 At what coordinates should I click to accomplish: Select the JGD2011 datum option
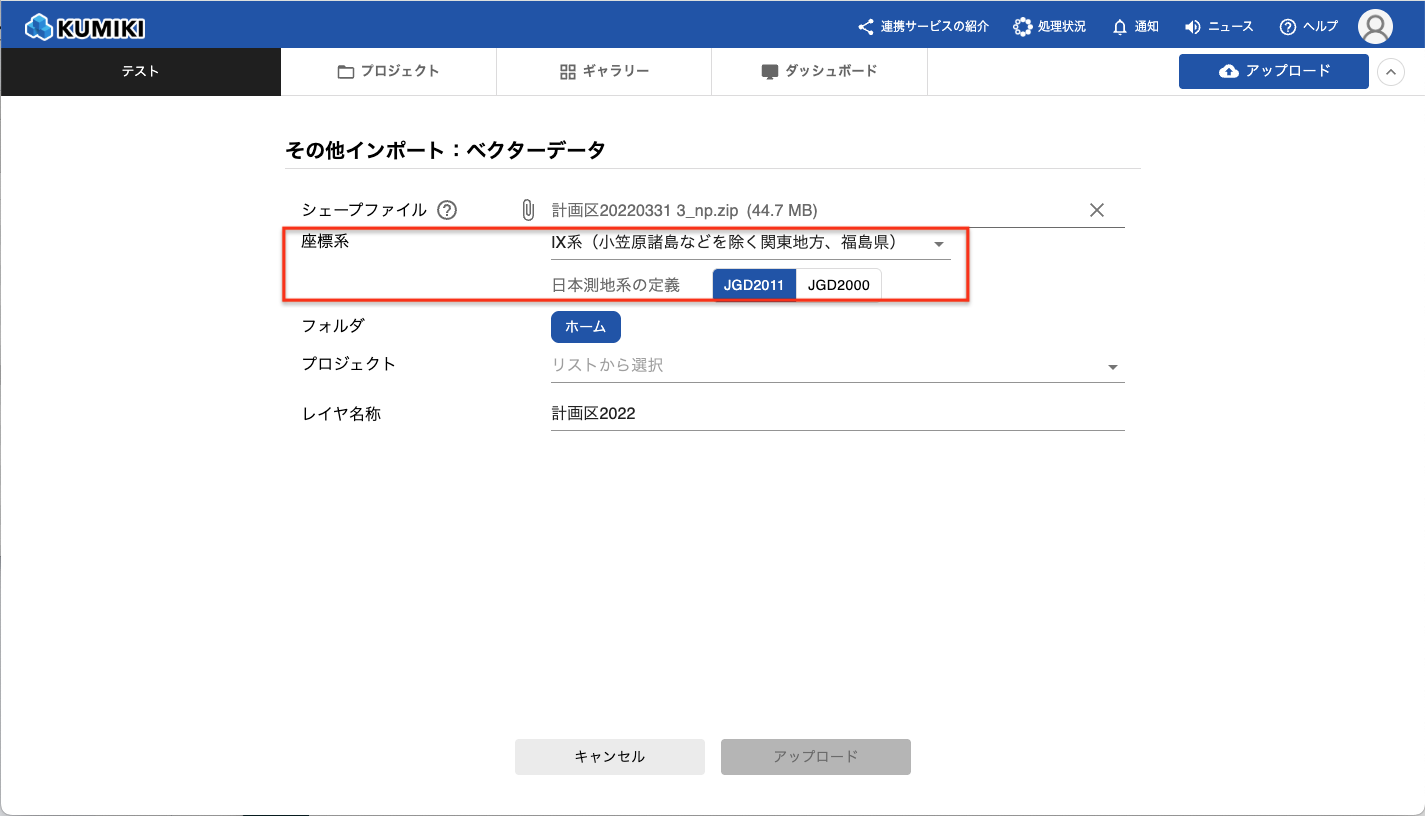[x=754, y=285]
